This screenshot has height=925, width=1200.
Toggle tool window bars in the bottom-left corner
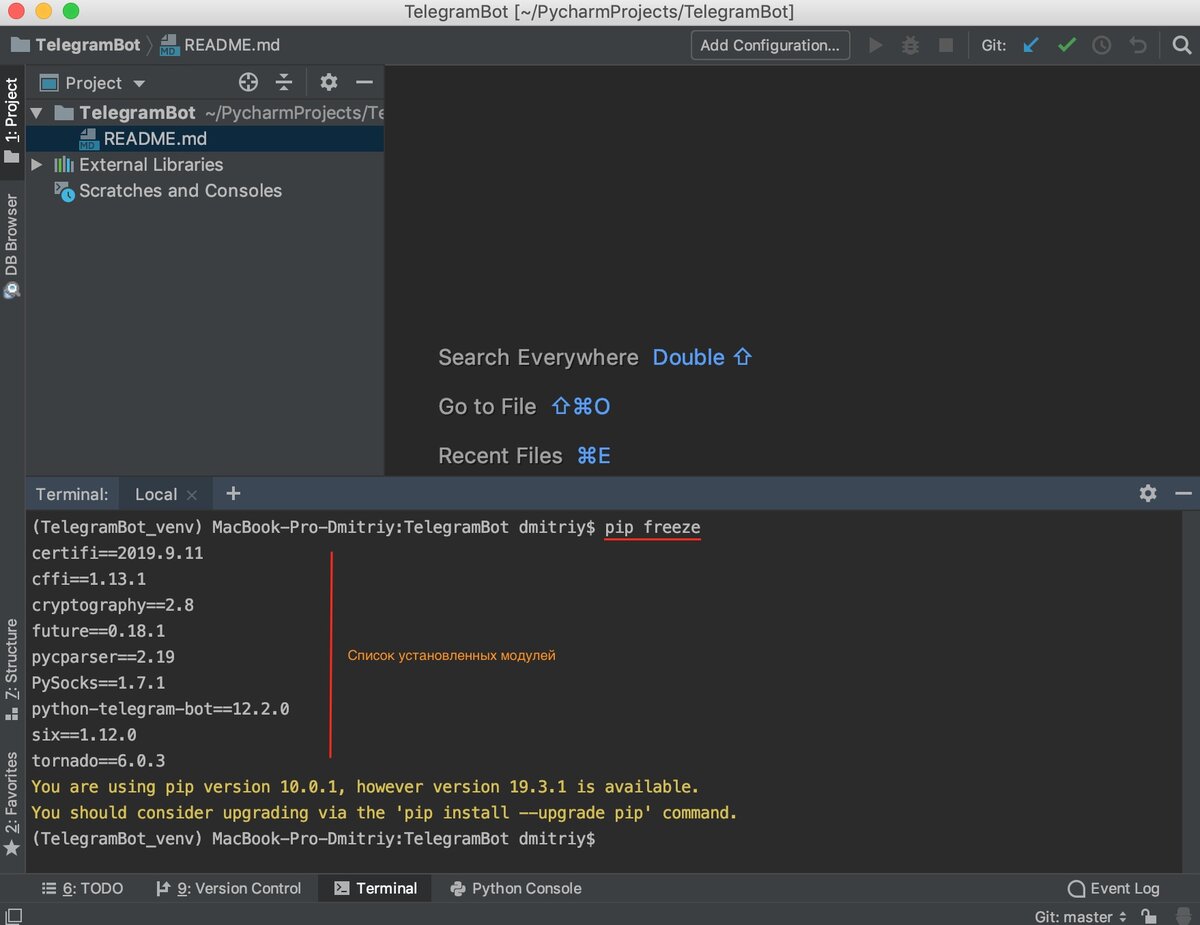13,915
